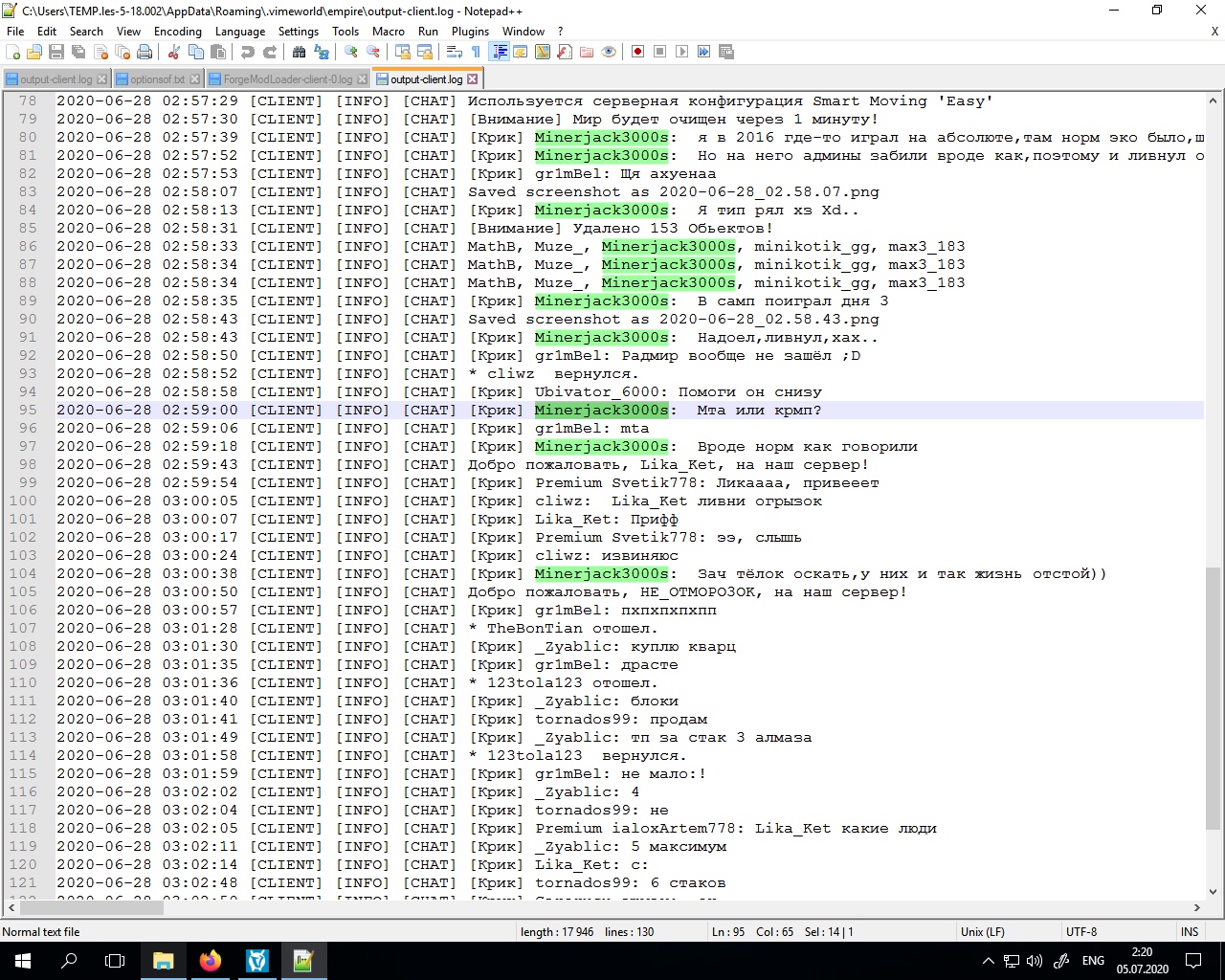Open the Edit menu

coord(47,32)
